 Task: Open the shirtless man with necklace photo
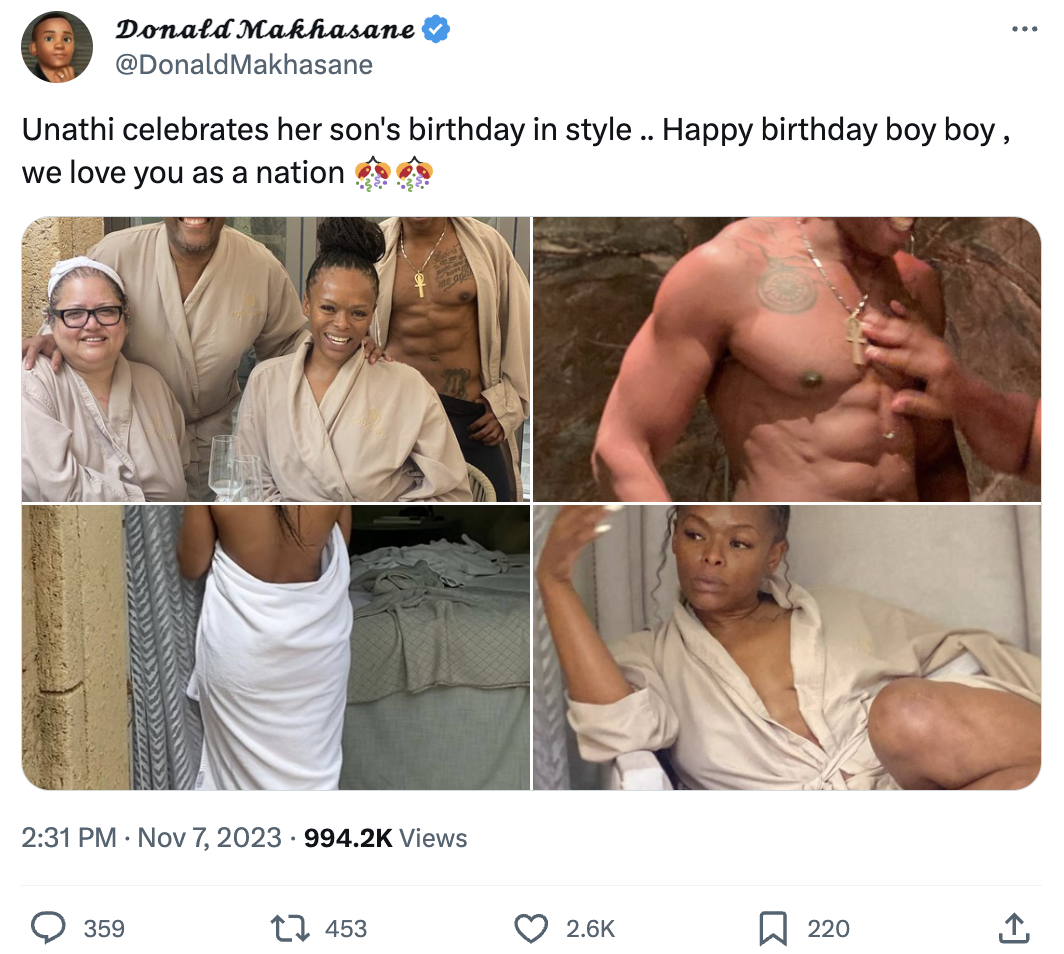(787, 359)
